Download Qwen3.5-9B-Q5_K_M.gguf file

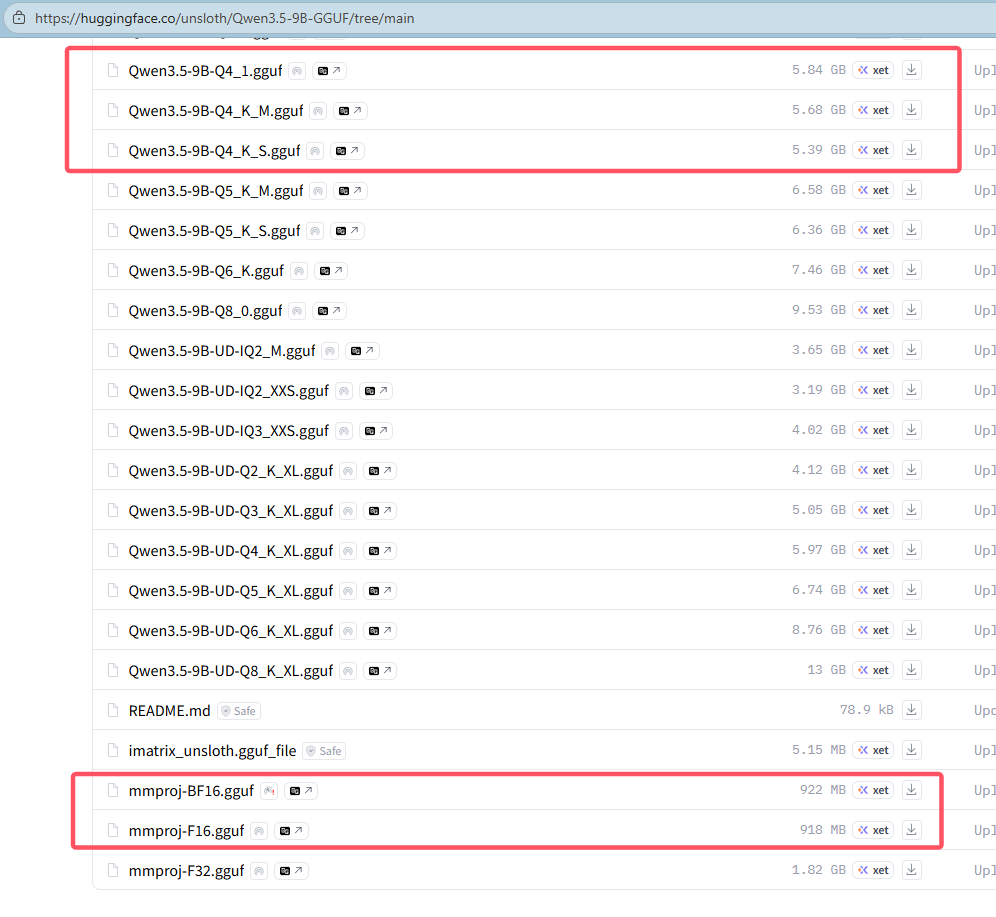911,190
